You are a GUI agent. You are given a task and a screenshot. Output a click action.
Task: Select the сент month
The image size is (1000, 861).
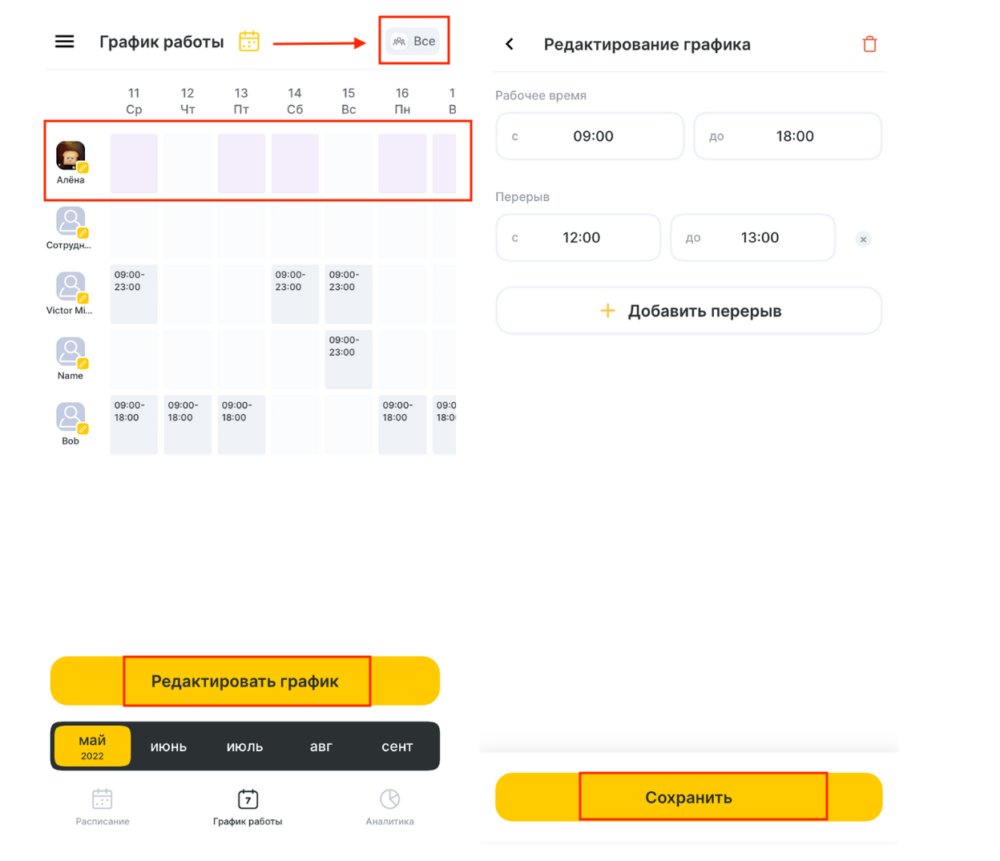pos(397,746)
